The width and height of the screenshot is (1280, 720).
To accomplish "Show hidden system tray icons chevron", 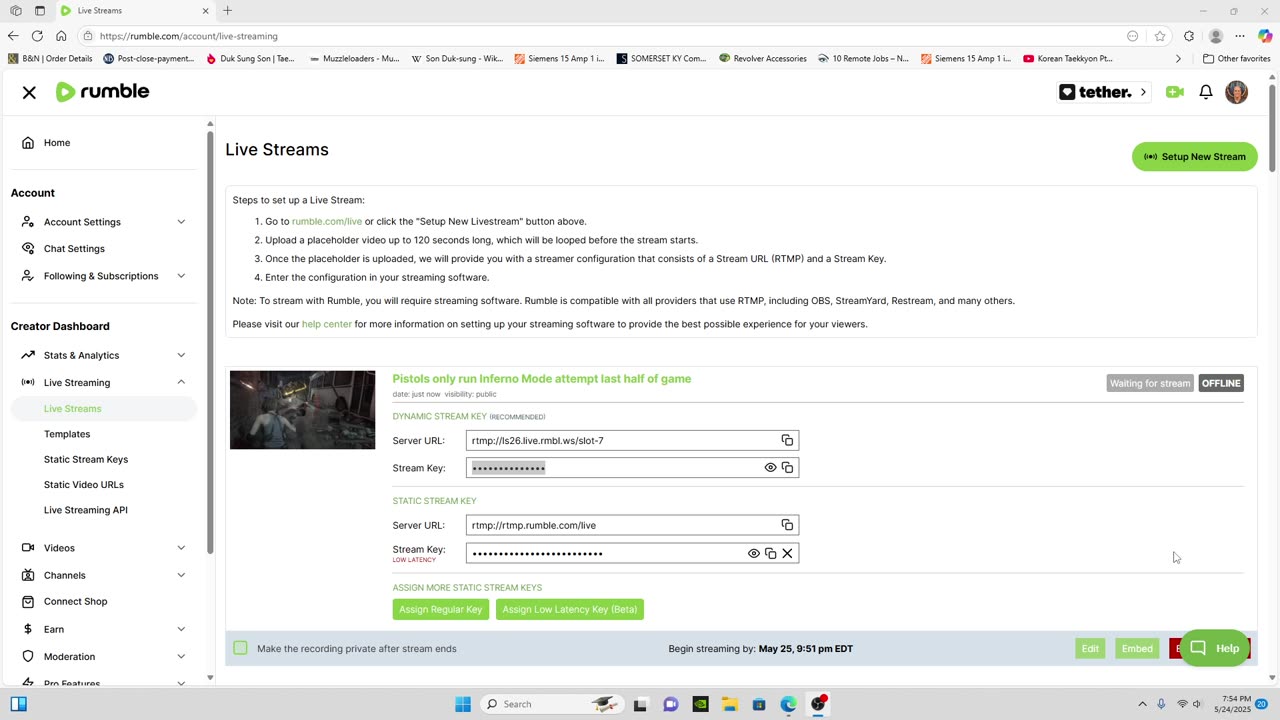I will point(1142,704).
